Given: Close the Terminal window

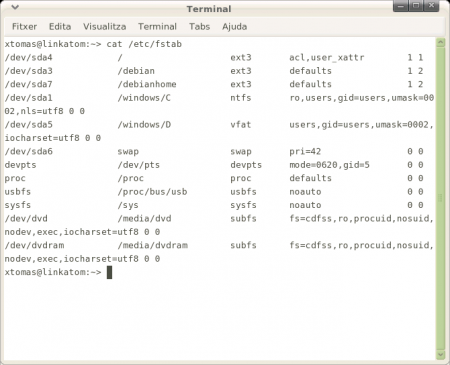Looking at the screenshot, I should [x=431, y=6].
